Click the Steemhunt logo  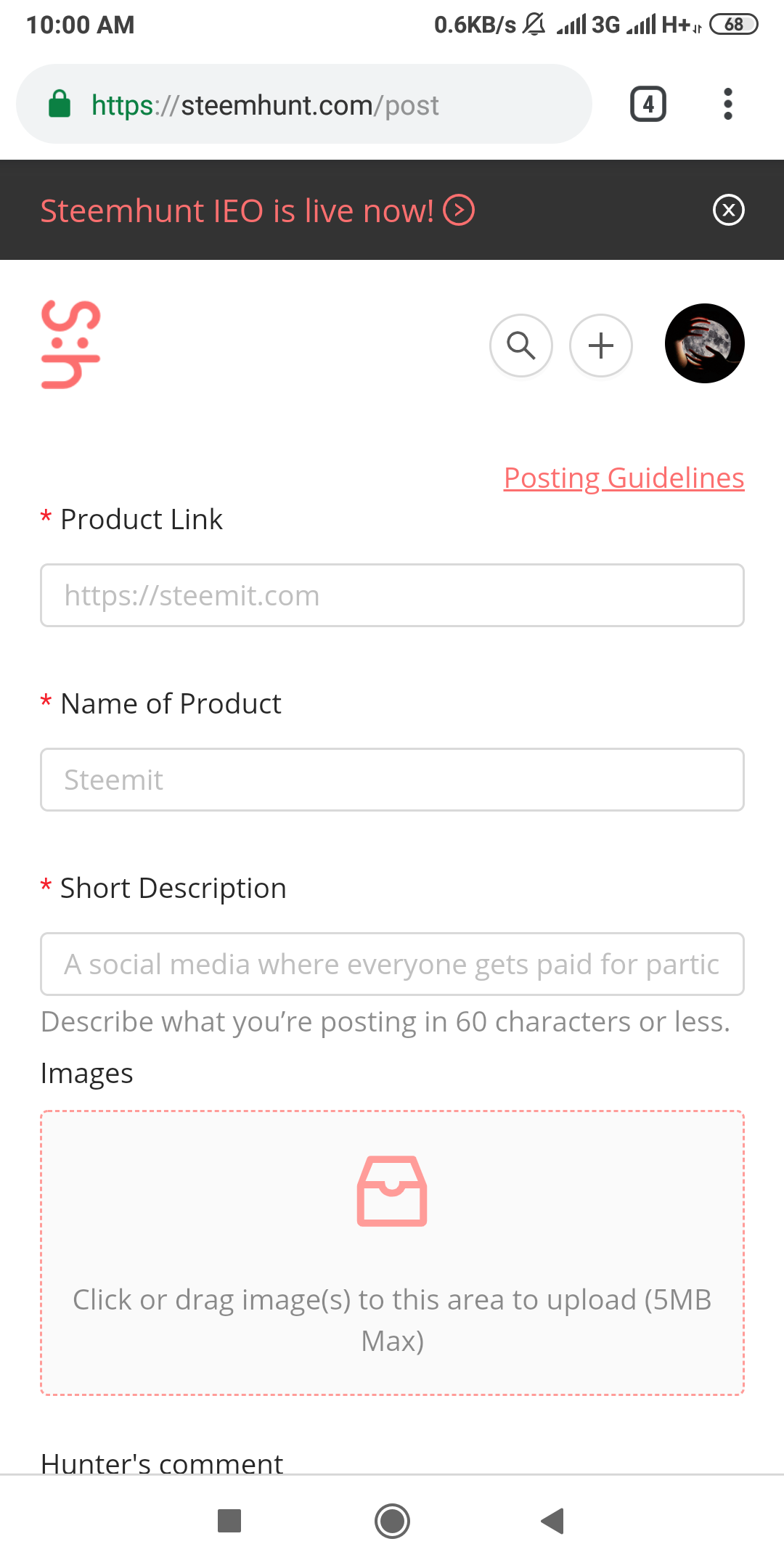click(x=70, y=345)
